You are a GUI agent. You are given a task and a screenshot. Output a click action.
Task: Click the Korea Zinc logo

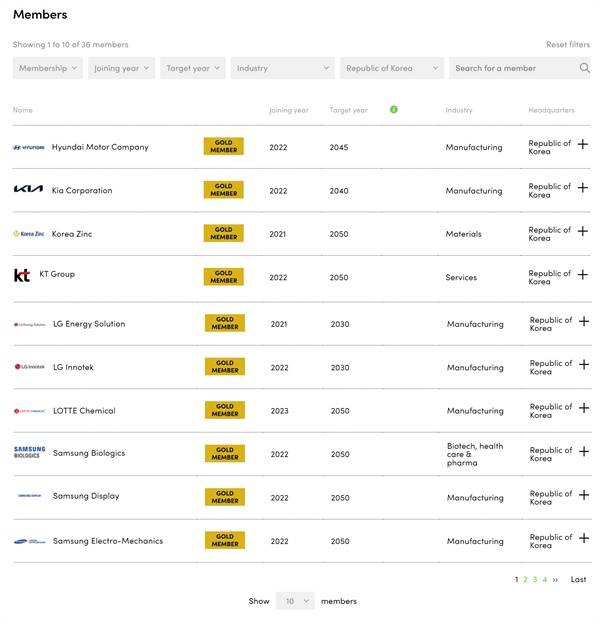(28, 234)
